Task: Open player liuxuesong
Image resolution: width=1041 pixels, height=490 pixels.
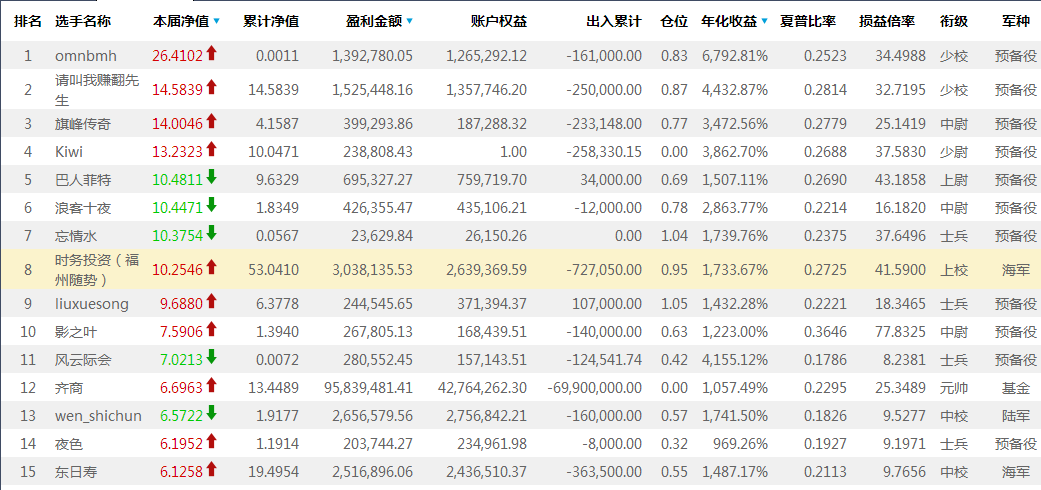Action: pos(92,304)
